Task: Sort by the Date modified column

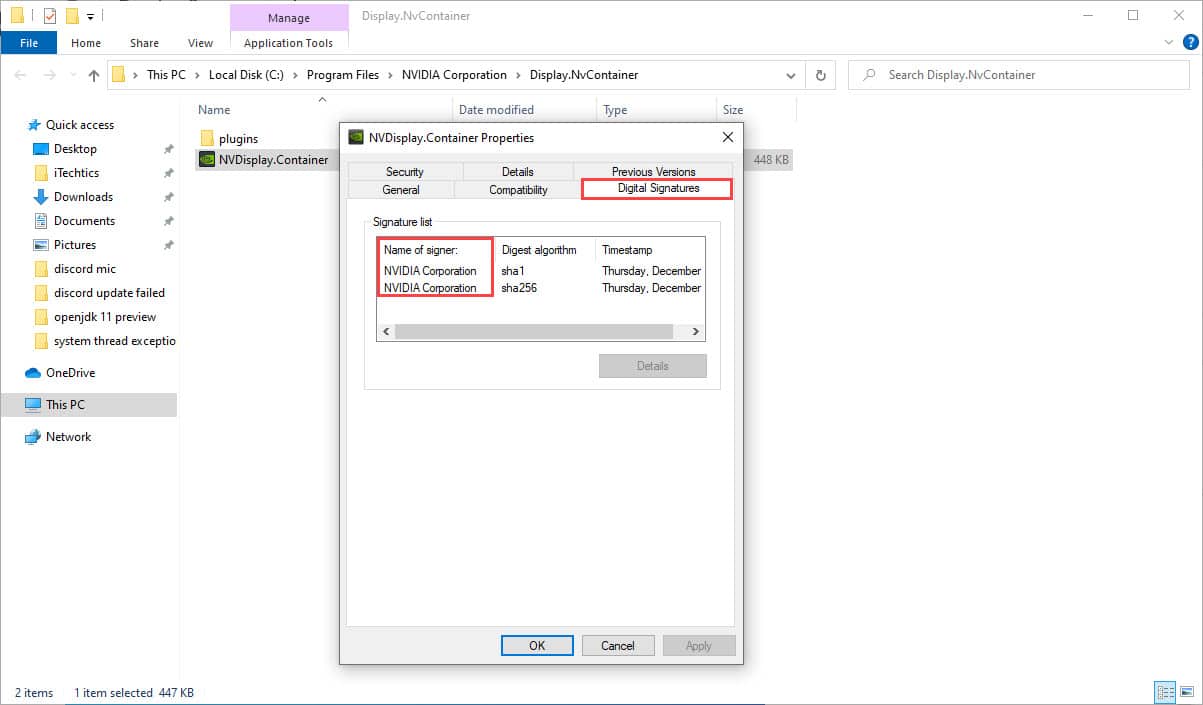Action: coord(496,110)
